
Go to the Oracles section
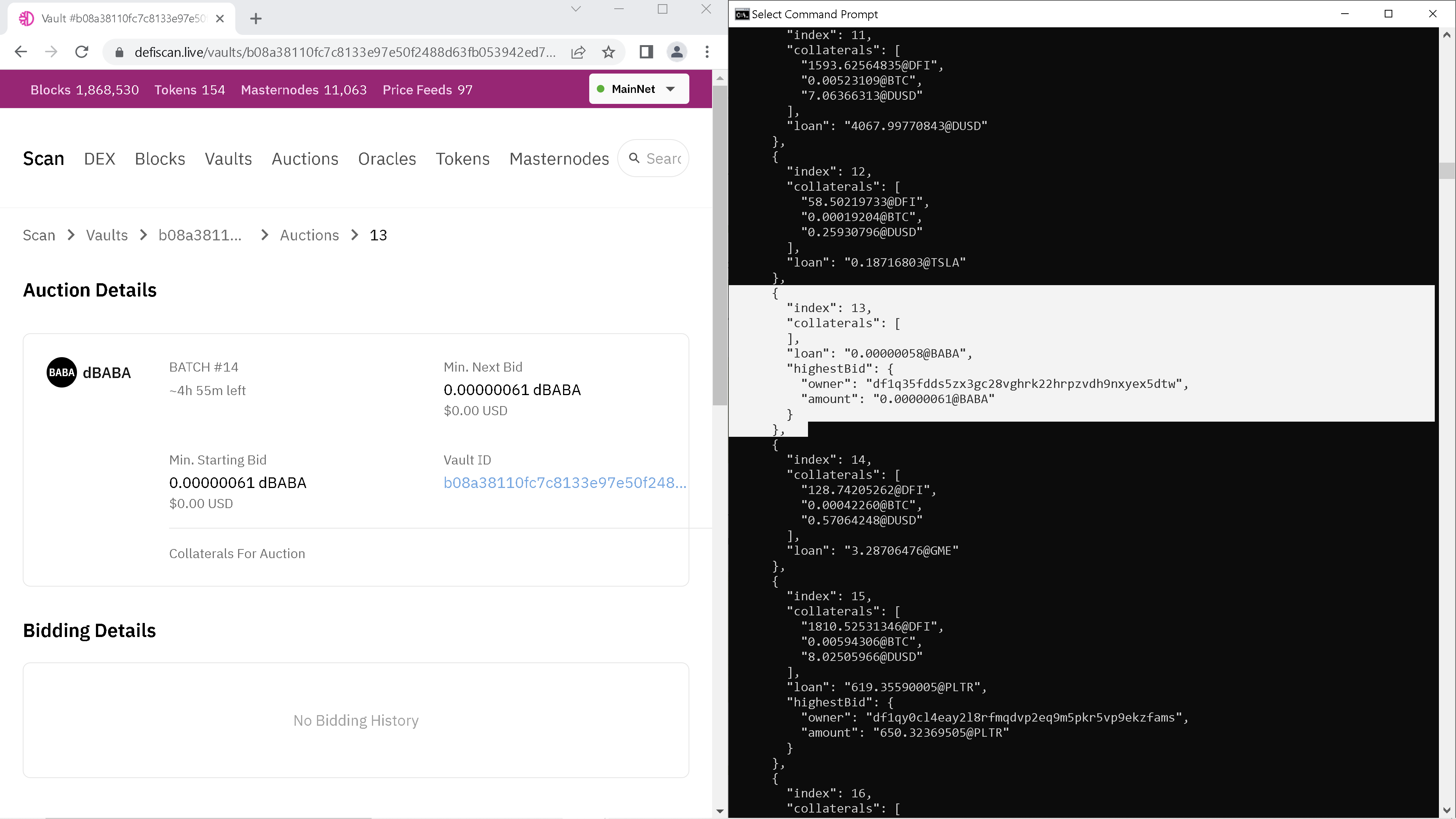[387, 159]
